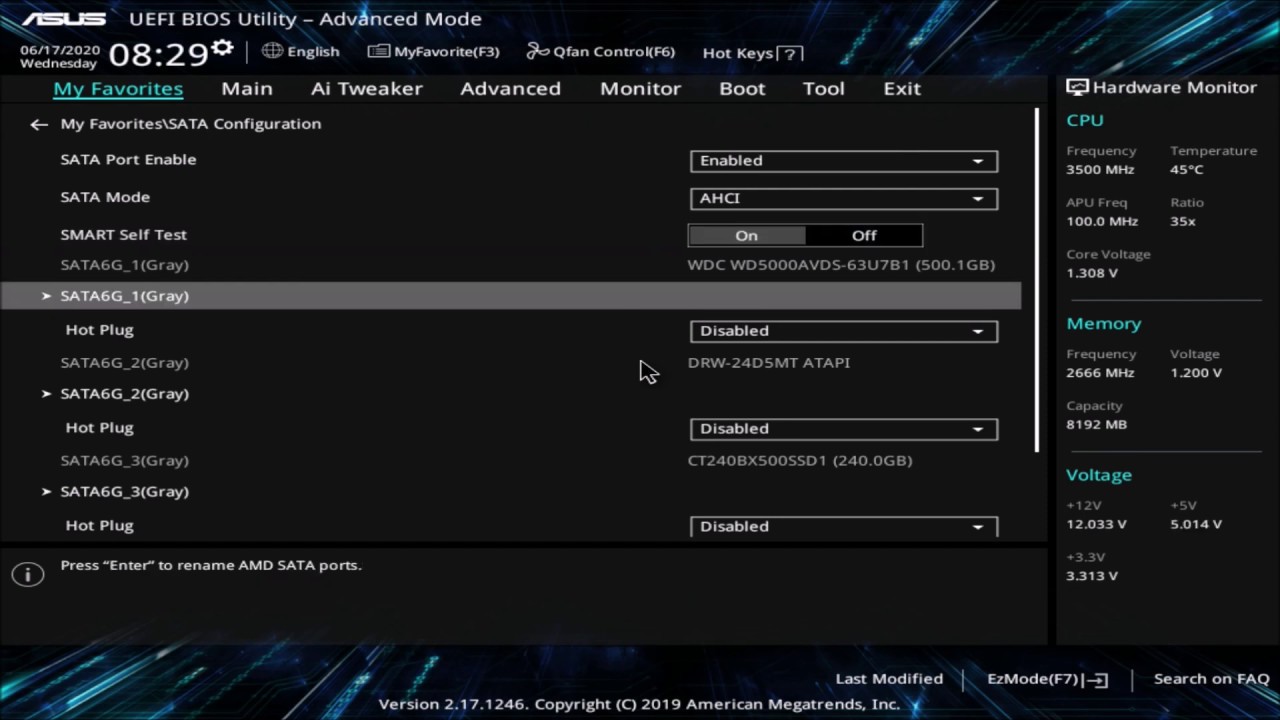
Task: Click +5V reading 5.014 V
Action: click(1196, 525)
